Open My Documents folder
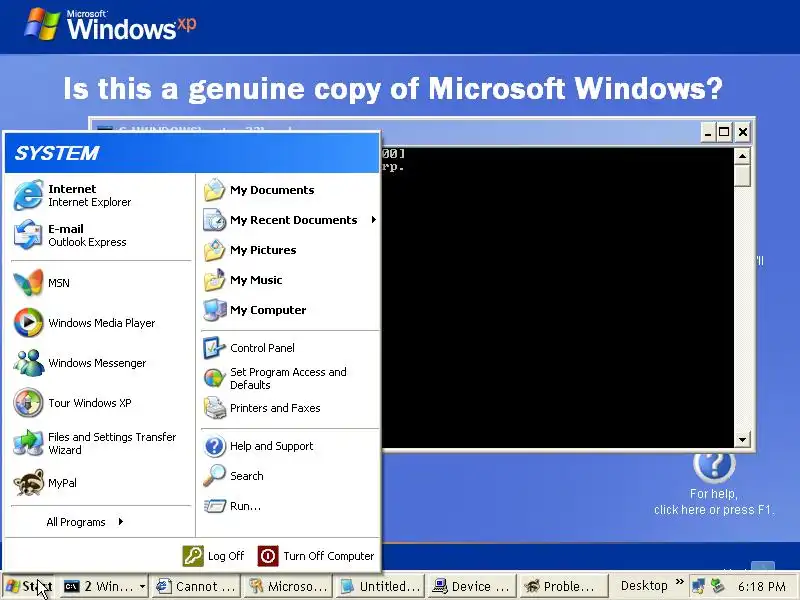This screenshot has height=600, width=800. [290, 190]
